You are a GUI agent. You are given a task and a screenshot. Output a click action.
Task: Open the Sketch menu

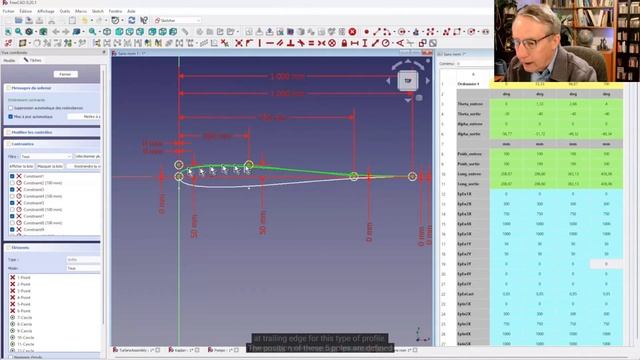click(x=98, y=11)
